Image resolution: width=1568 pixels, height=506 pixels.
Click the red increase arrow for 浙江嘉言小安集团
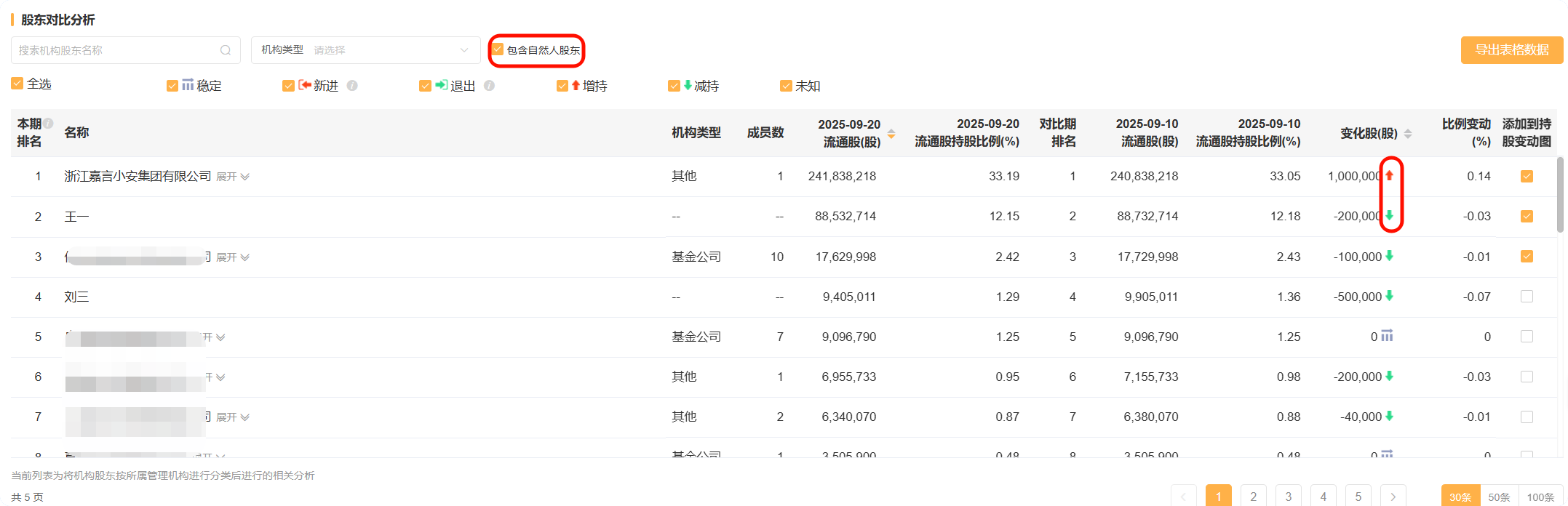pyautogui.click(x=1389, y=175)
